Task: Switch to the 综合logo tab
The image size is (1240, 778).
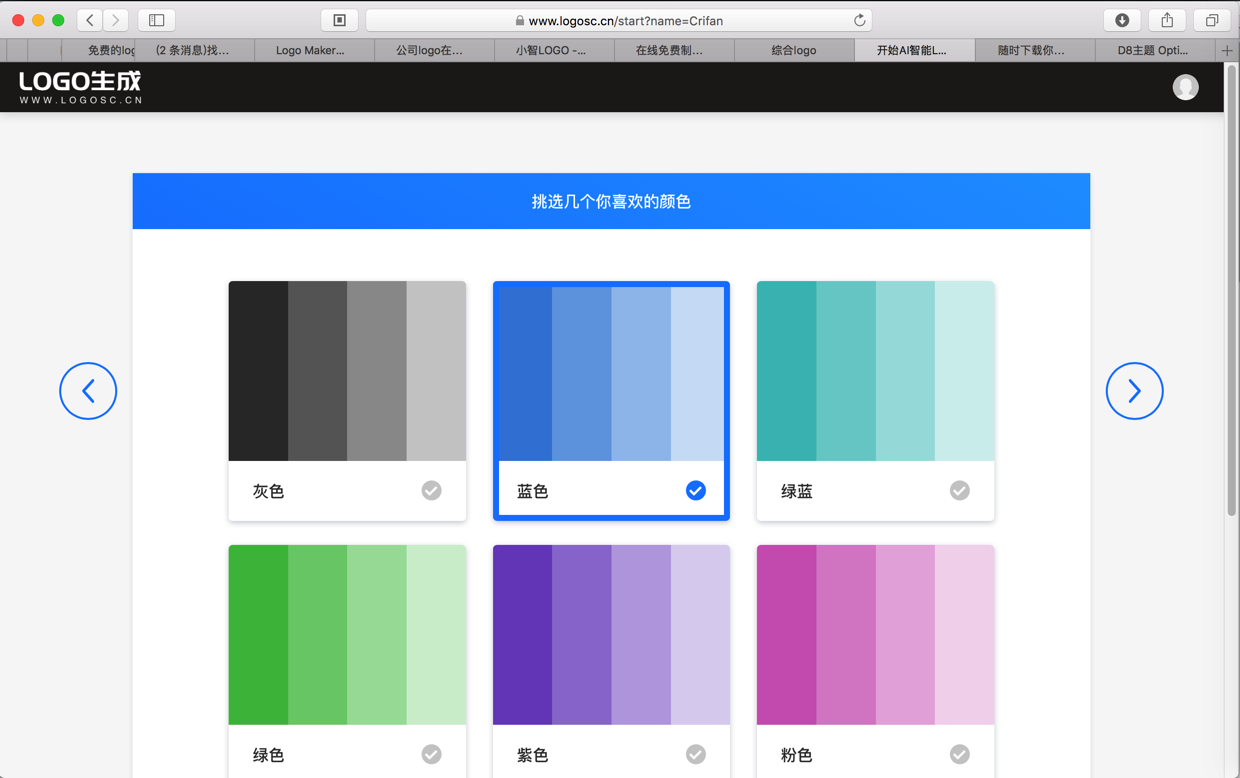Action: click(x=793, y=50)
